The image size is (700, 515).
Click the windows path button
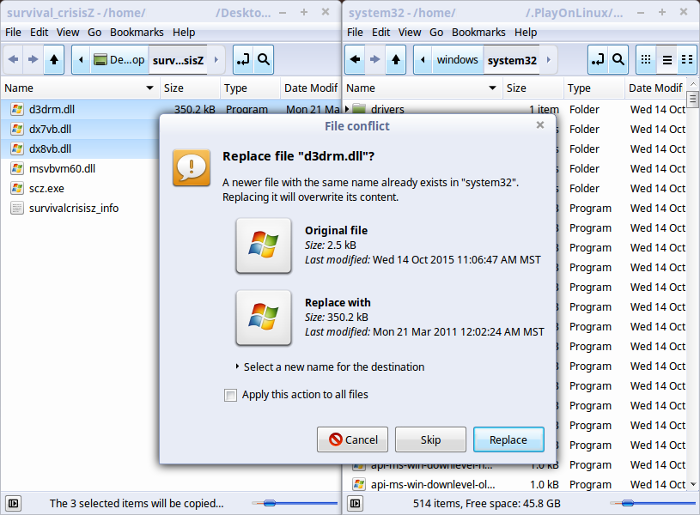(x=457, y=59)
